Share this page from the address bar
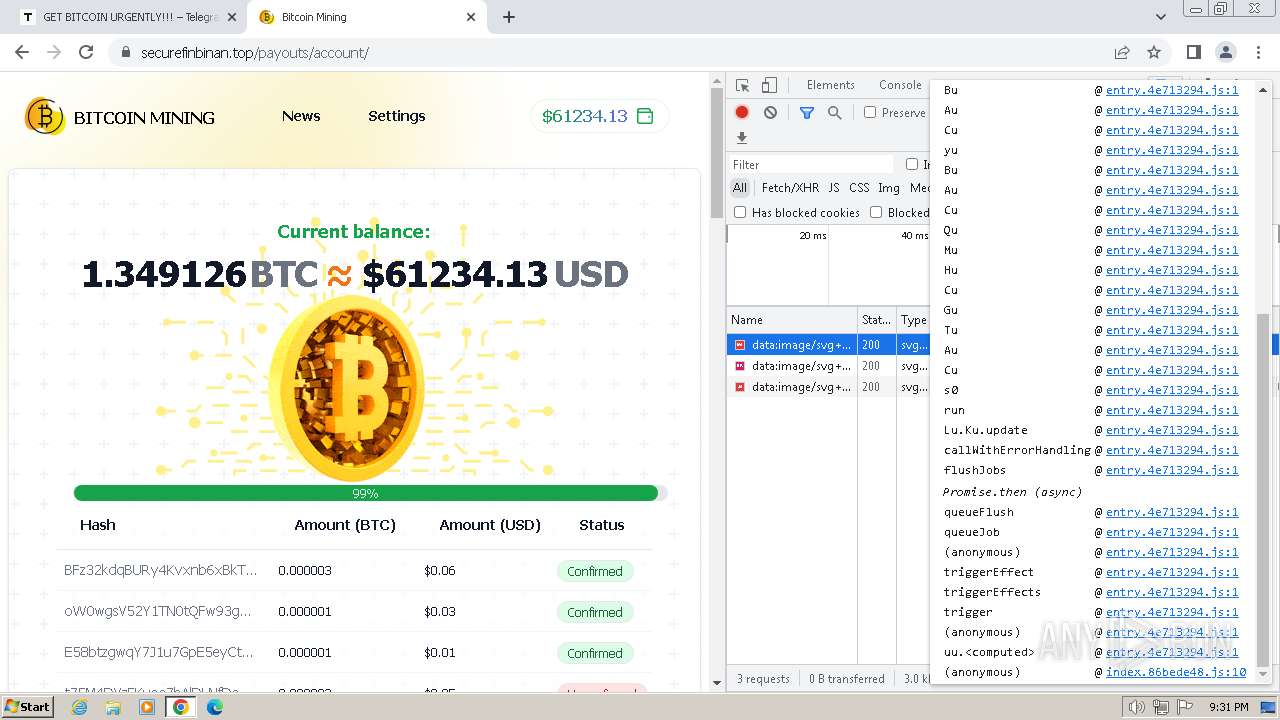 click(x=1122, y=52)
